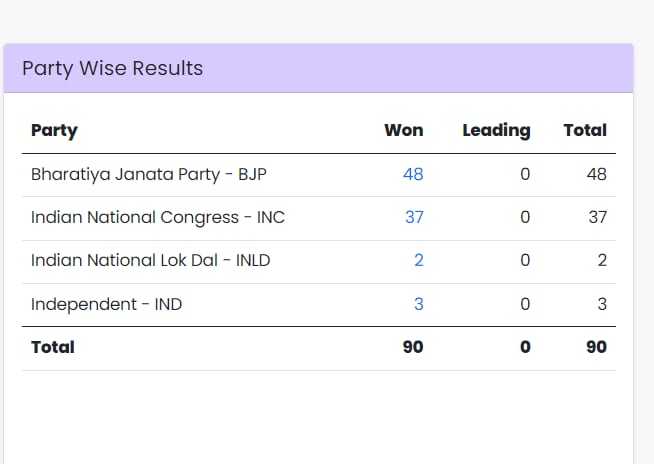Click the Leading value in the INLD row

click(525, 260)
